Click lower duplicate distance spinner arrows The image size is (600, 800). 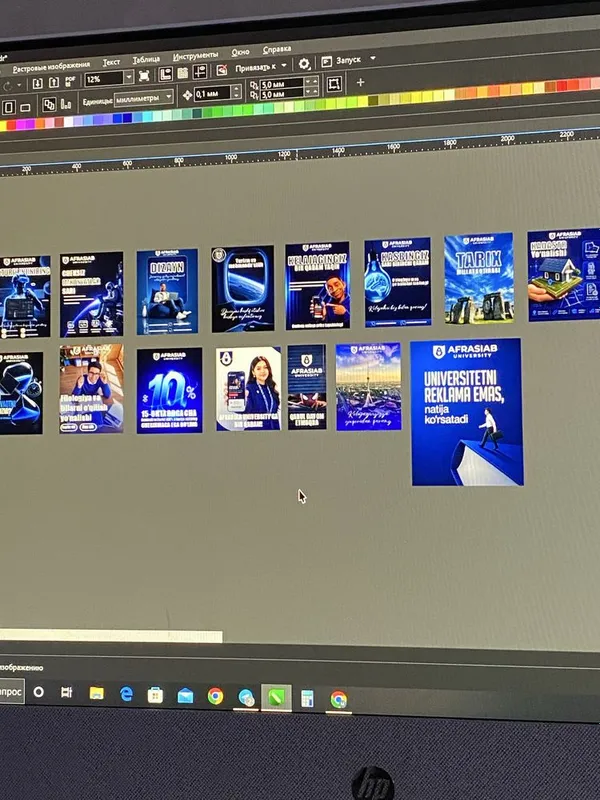312,91
